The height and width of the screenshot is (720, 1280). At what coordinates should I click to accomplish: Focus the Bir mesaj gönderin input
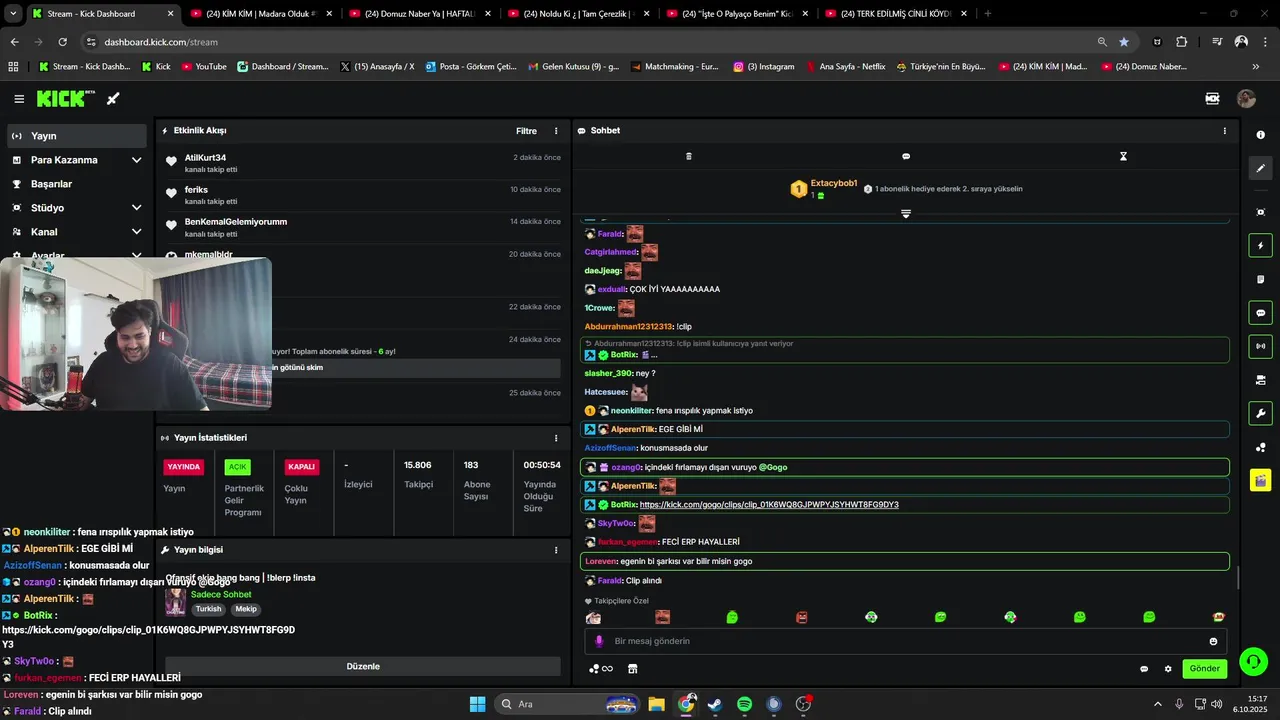(x=905, y=641)
